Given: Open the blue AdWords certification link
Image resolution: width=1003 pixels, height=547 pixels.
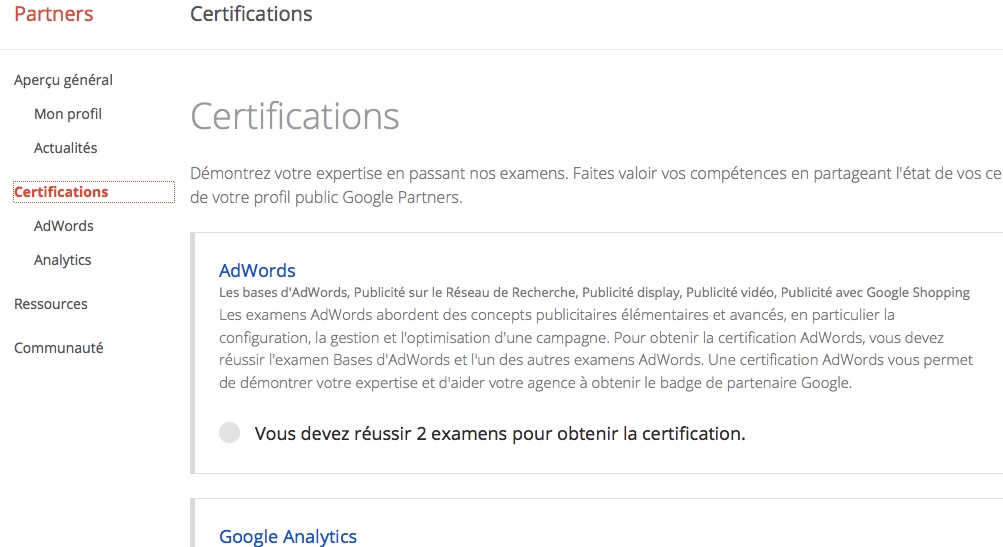Looking at the screenshot, I should [257, 270].
